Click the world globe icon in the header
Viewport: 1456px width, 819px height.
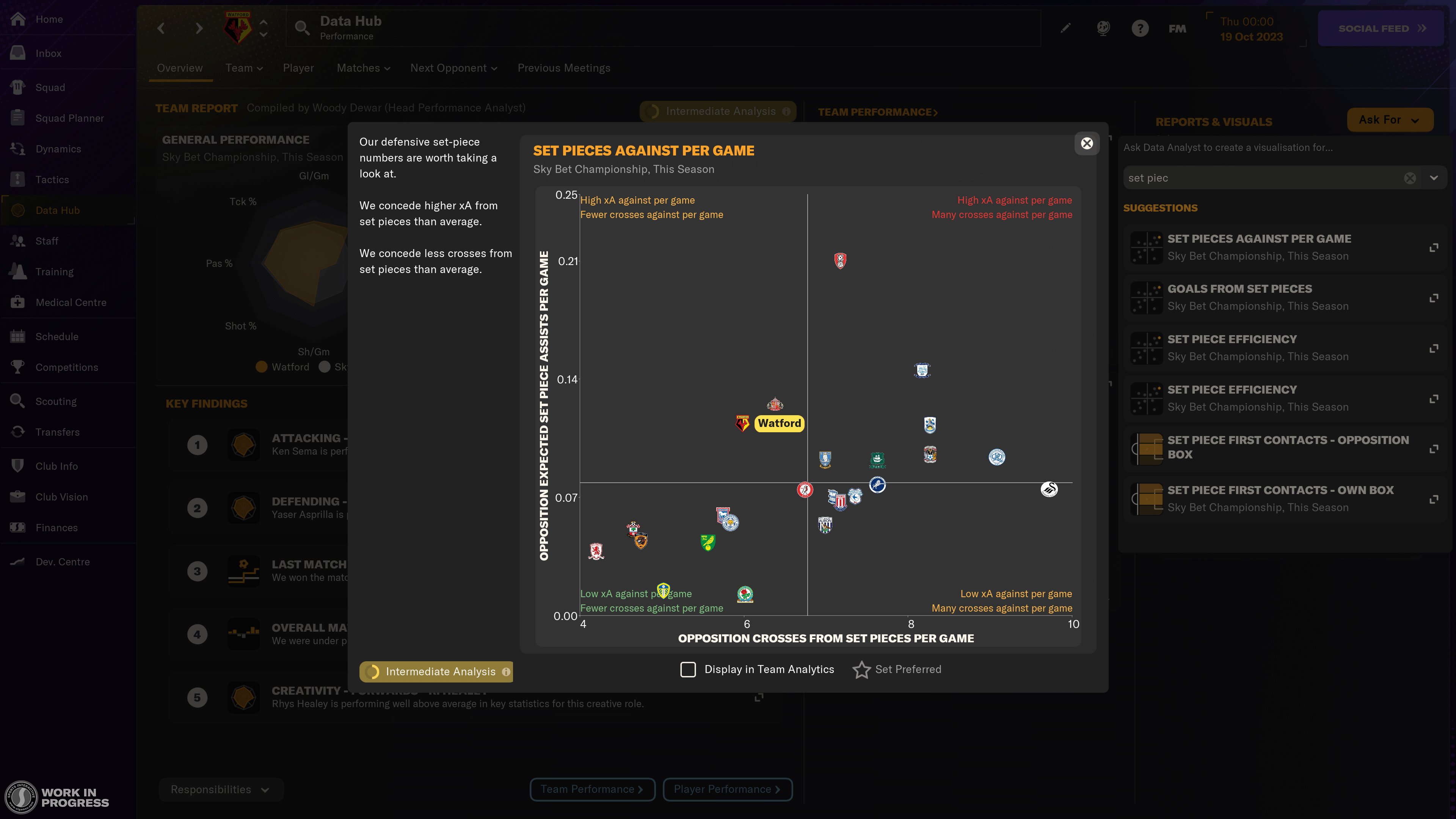click(x=1103, y=28)
